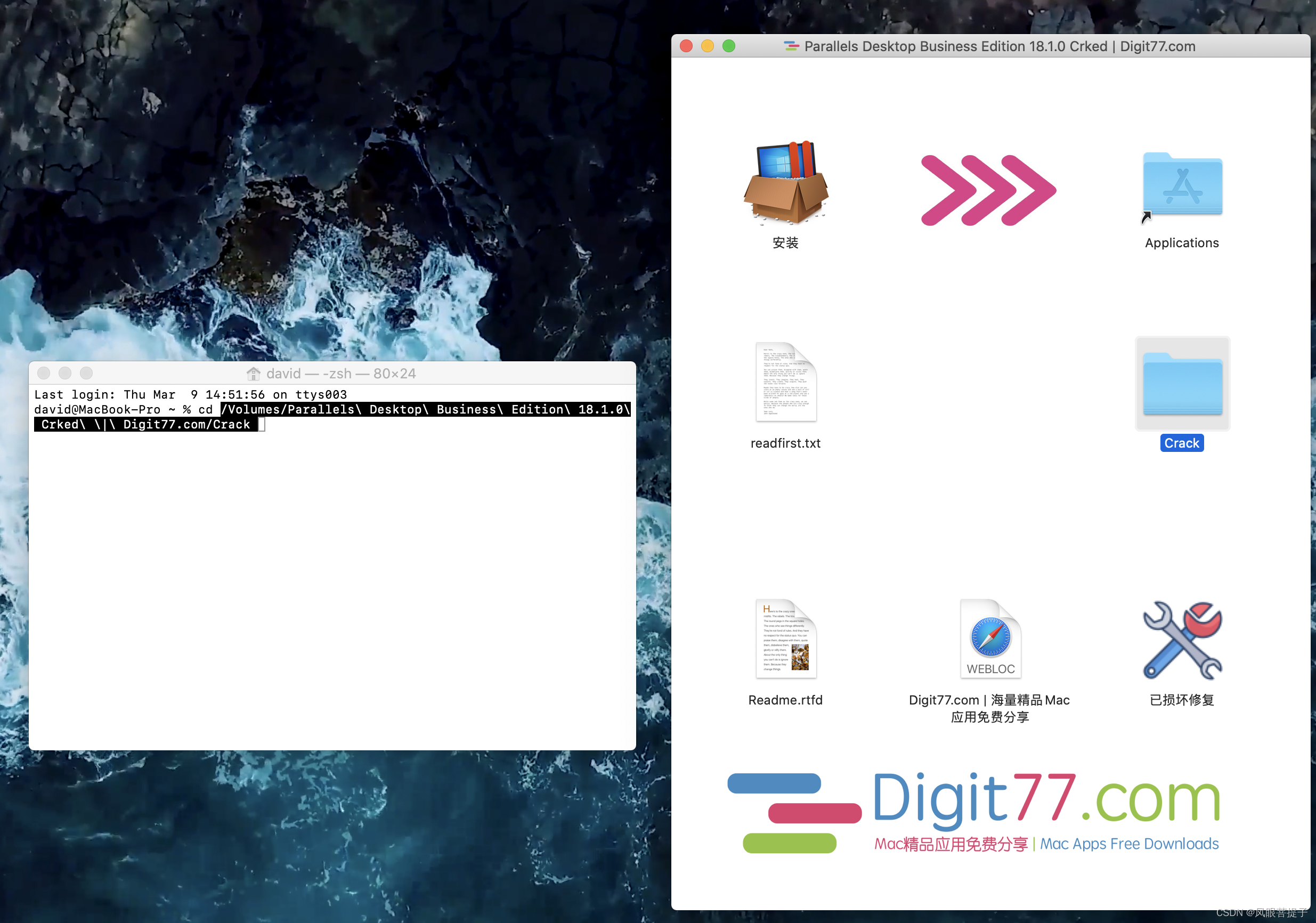Open the Crack folder icon
This screenshot has height=923, width=1316.
(x=1182, y=383)
